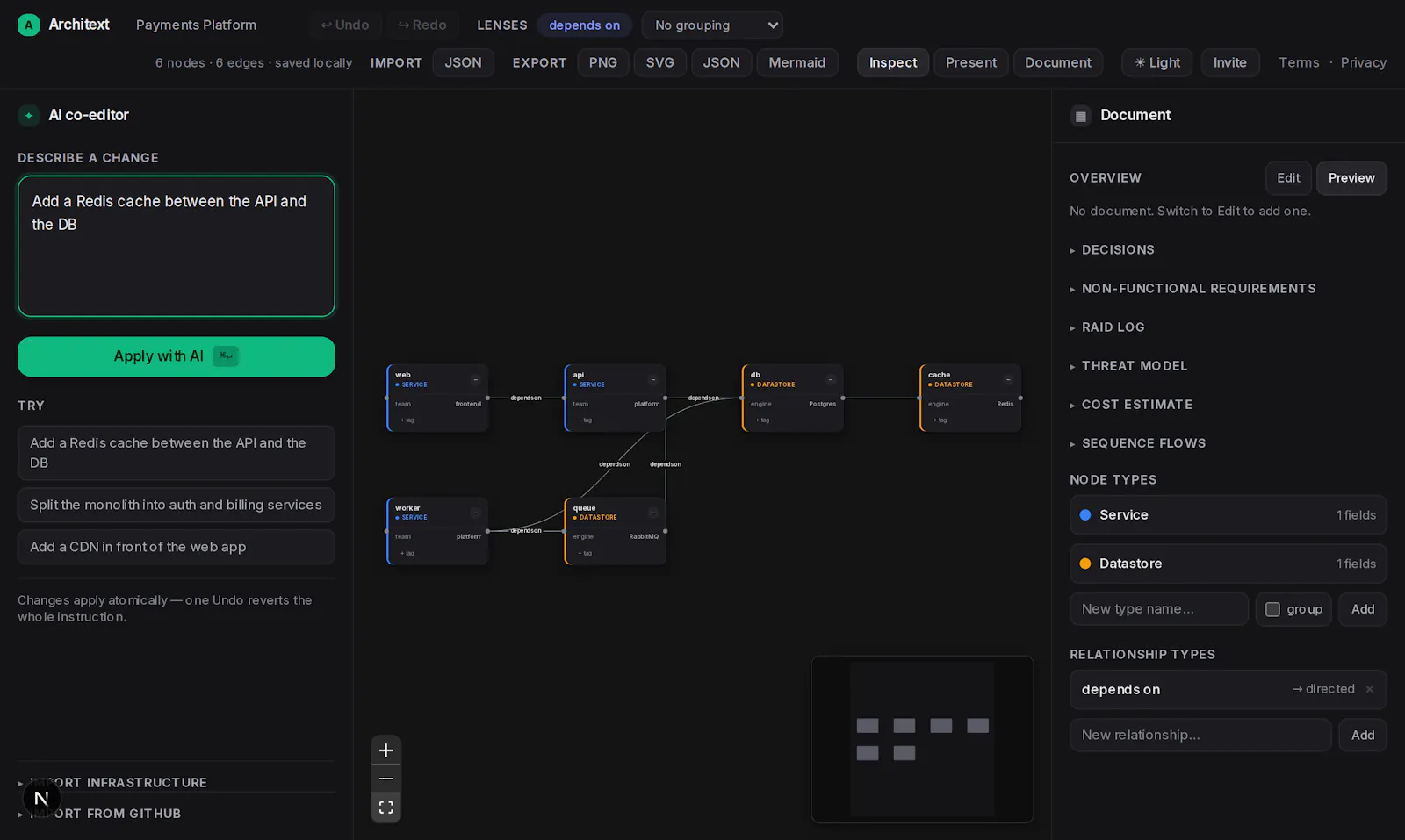
Task: Click the orange Datastore type color dot
Action: (x=1085, y=564)
